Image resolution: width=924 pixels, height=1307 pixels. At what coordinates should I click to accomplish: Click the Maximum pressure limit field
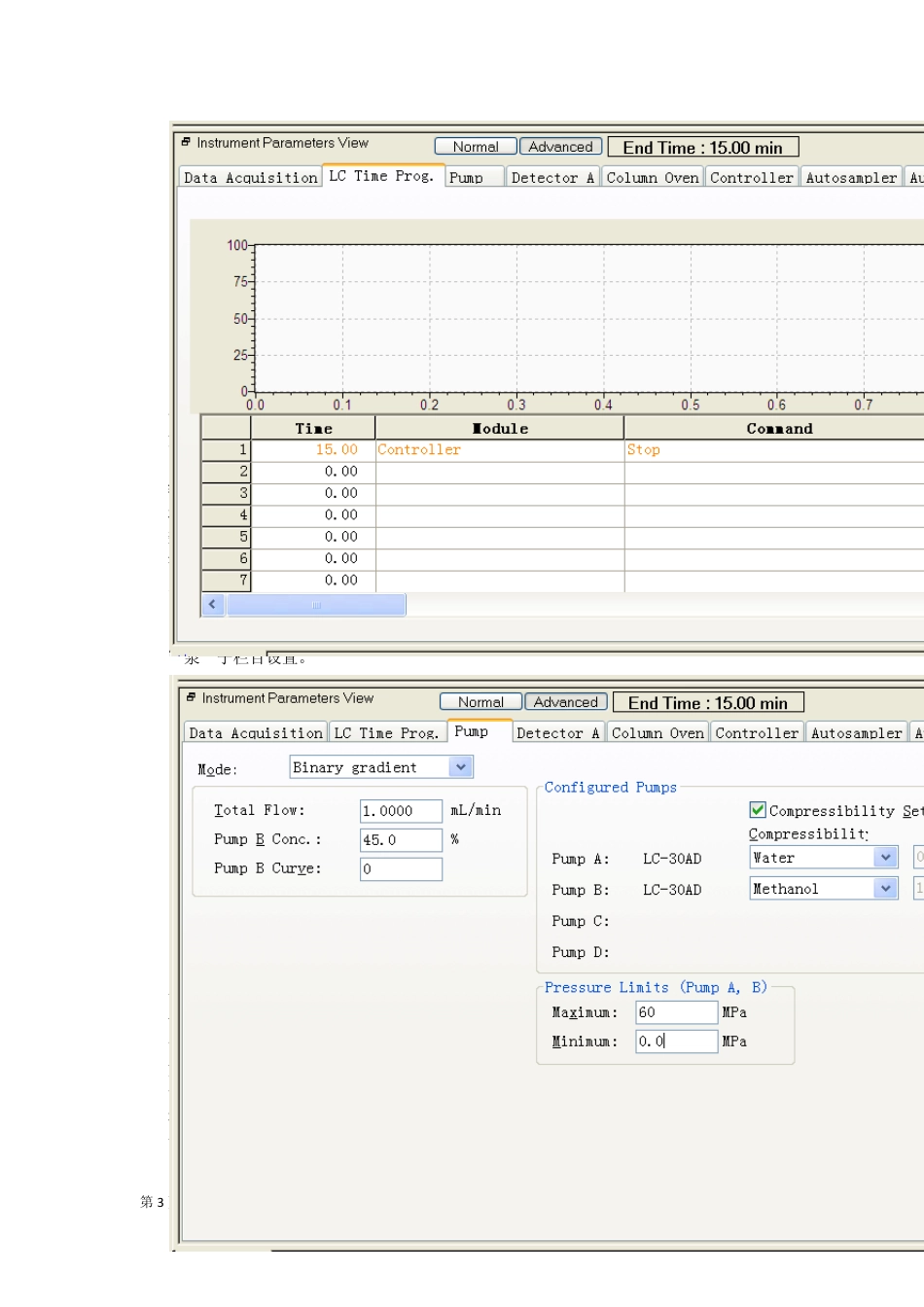(x=676, y=1013)
